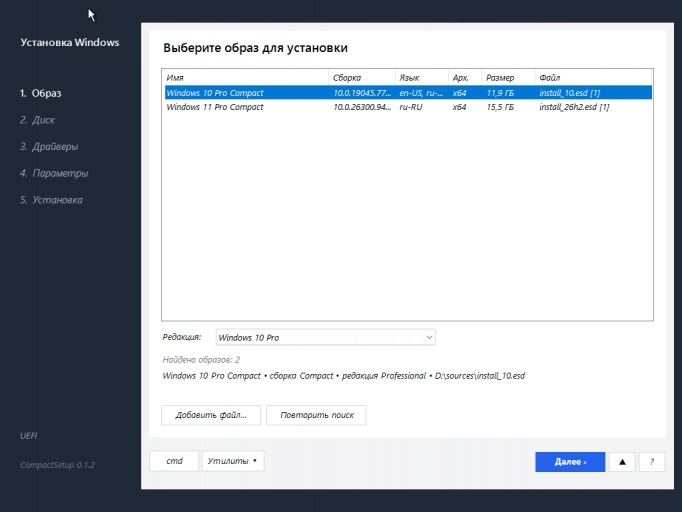Open the Редакция combo box
The image size is (682, 512).
tap(325, 338)
